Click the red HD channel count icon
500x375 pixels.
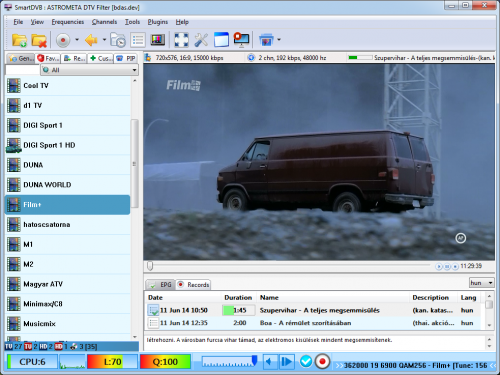click(59, 347)
